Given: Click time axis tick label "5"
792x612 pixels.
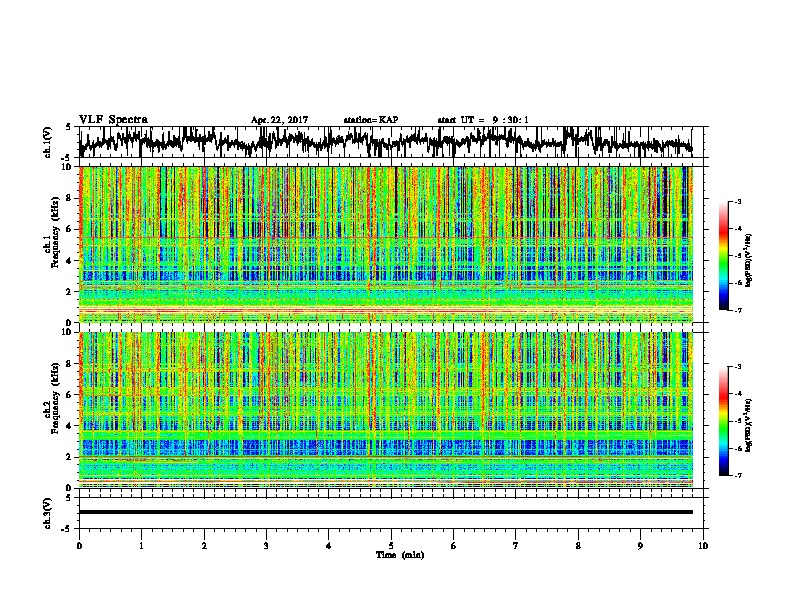Looking at the screenshot, I should point(391,546).
